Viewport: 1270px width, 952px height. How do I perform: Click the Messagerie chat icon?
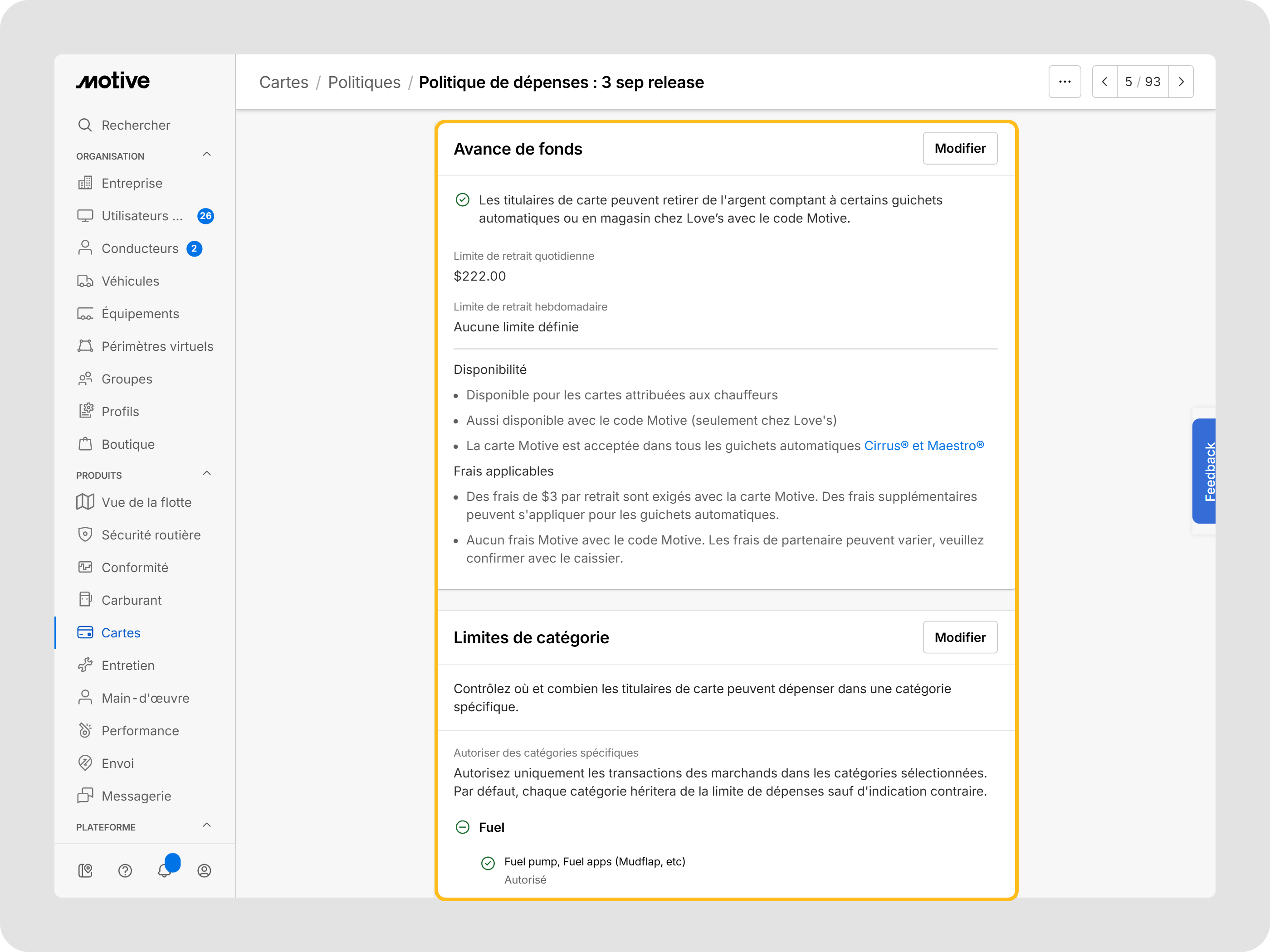coord(85,796)
